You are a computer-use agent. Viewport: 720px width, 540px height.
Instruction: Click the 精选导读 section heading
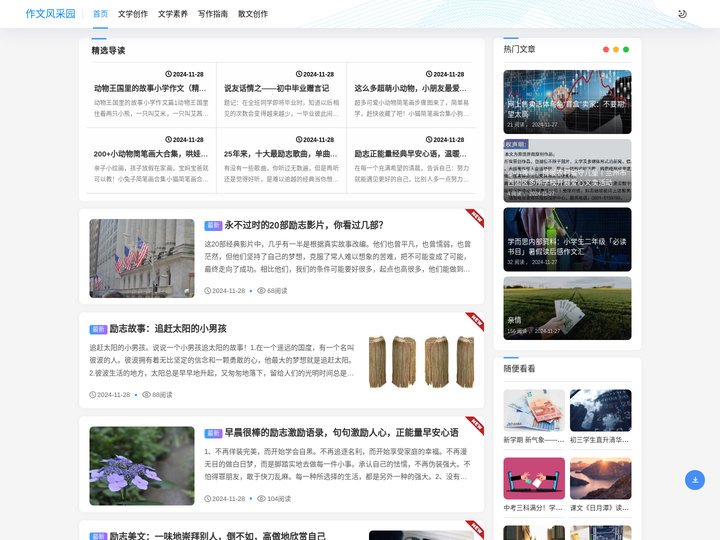(108, 51)
